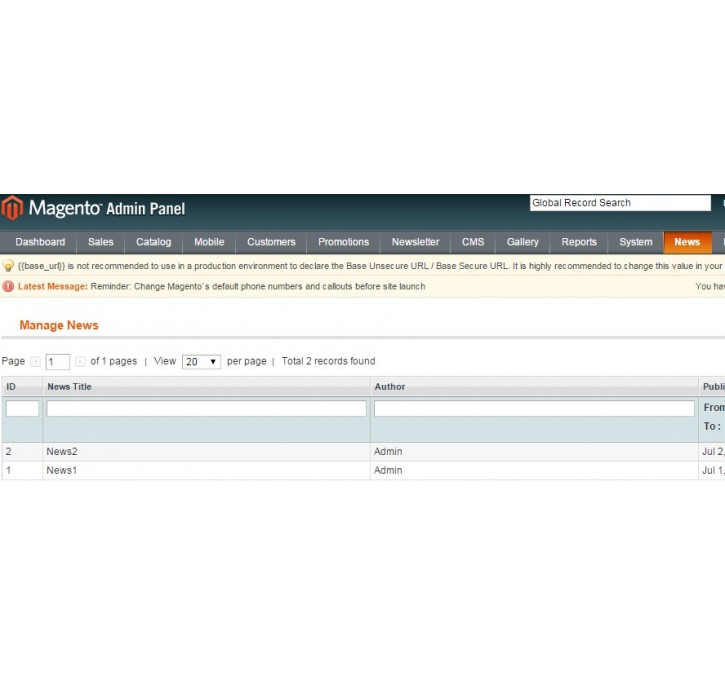Open the Catalog menu
725x680 pixels.
pyautogui.click(x=154, y=242)
